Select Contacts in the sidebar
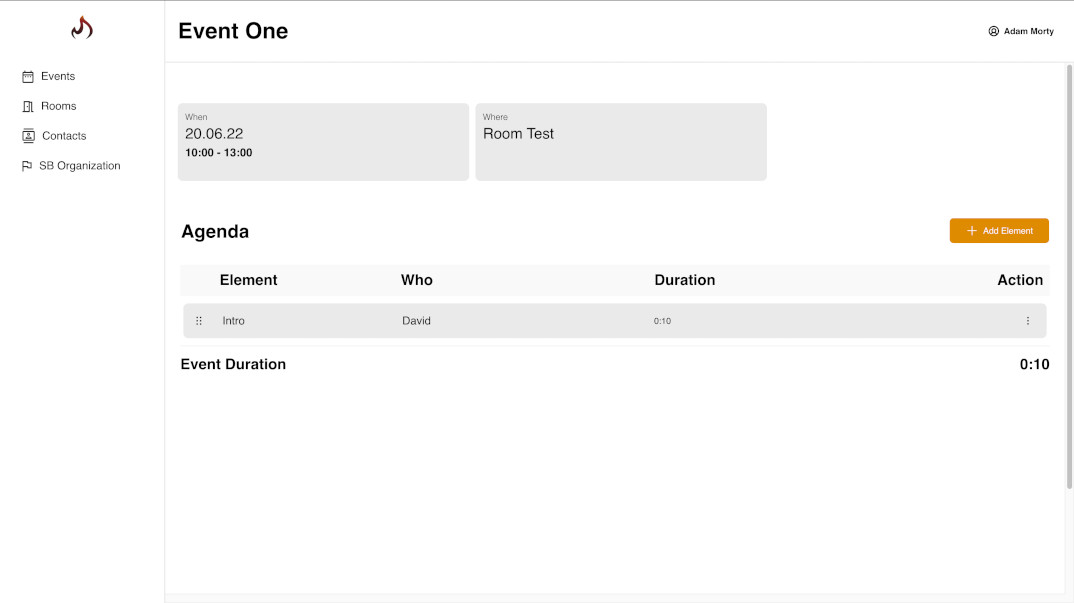Viewport: 1074px width, 603px height. (63, 136)
